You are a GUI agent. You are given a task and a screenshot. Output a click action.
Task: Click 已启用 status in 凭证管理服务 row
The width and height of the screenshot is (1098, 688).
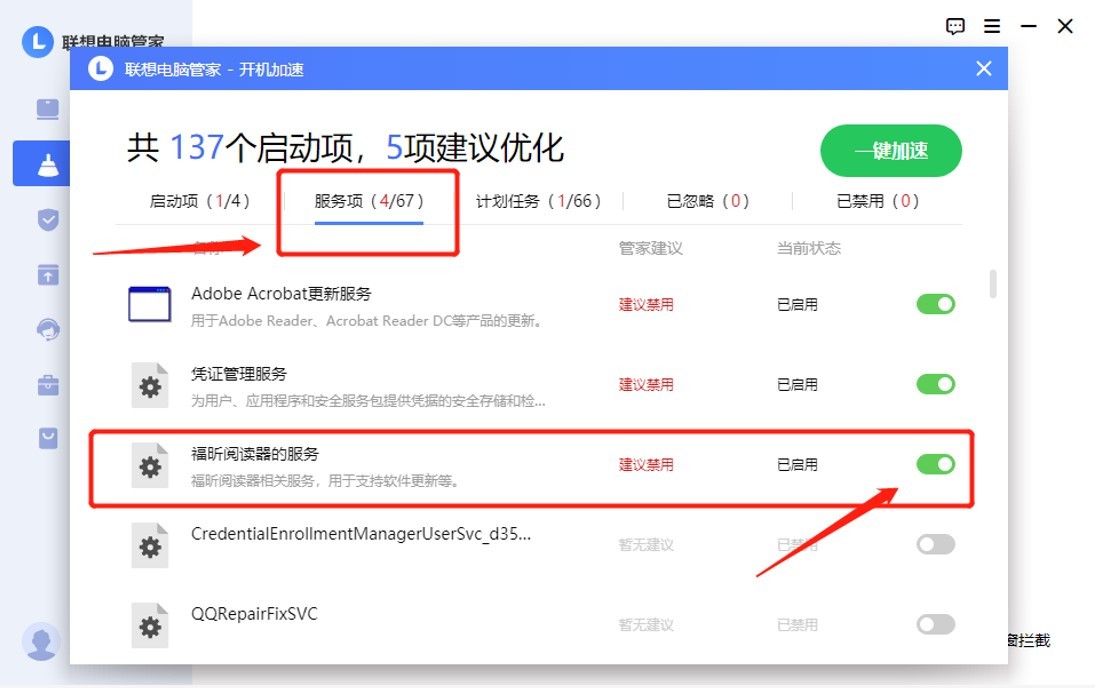point(797,385)
